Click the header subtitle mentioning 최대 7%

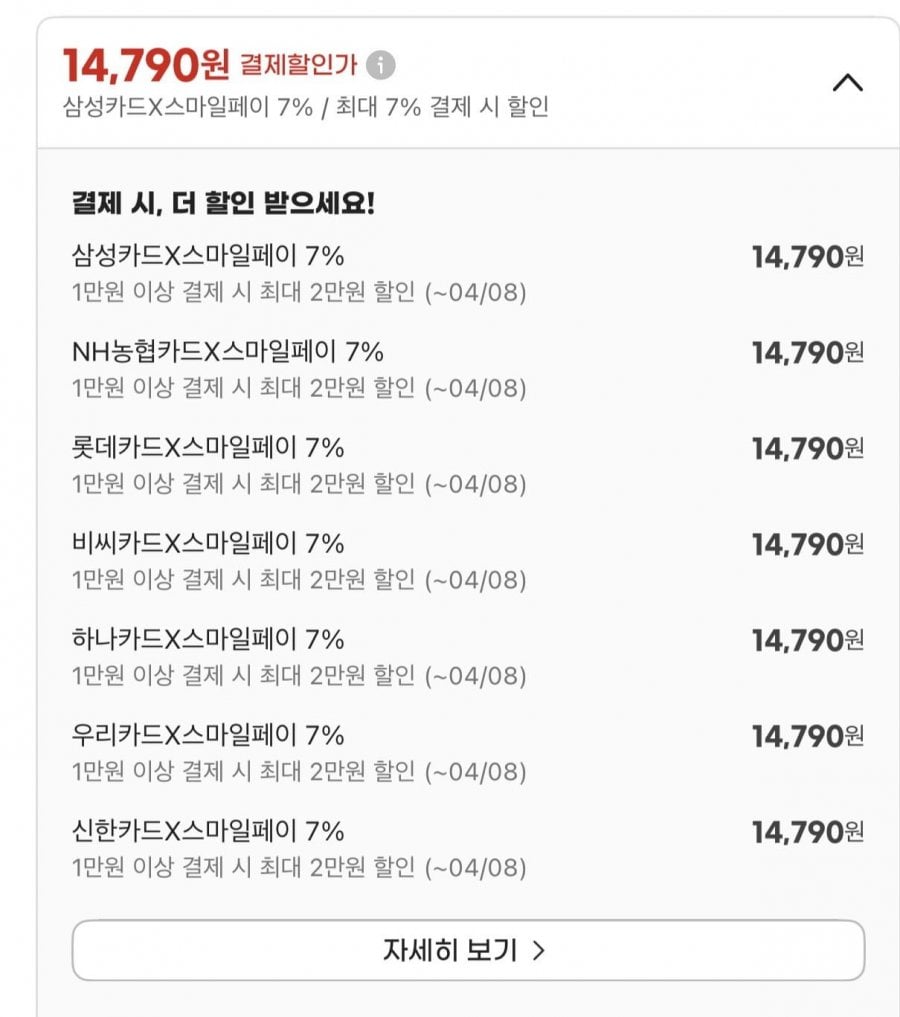(x=305, y=107)
